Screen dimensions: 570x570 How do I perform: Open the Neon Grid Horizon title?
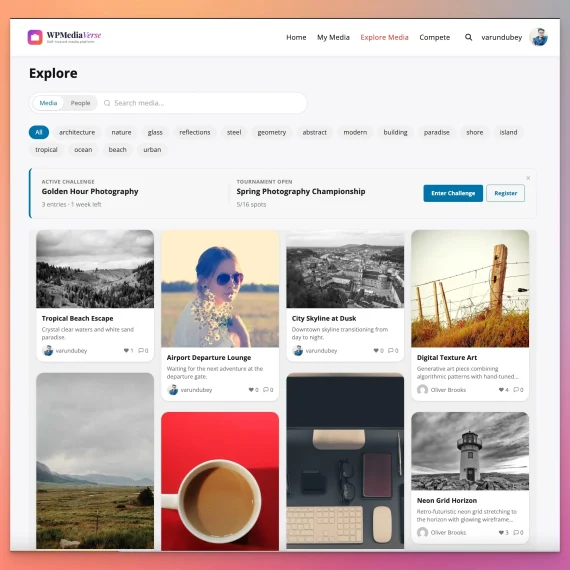click(x=447, y=501)
